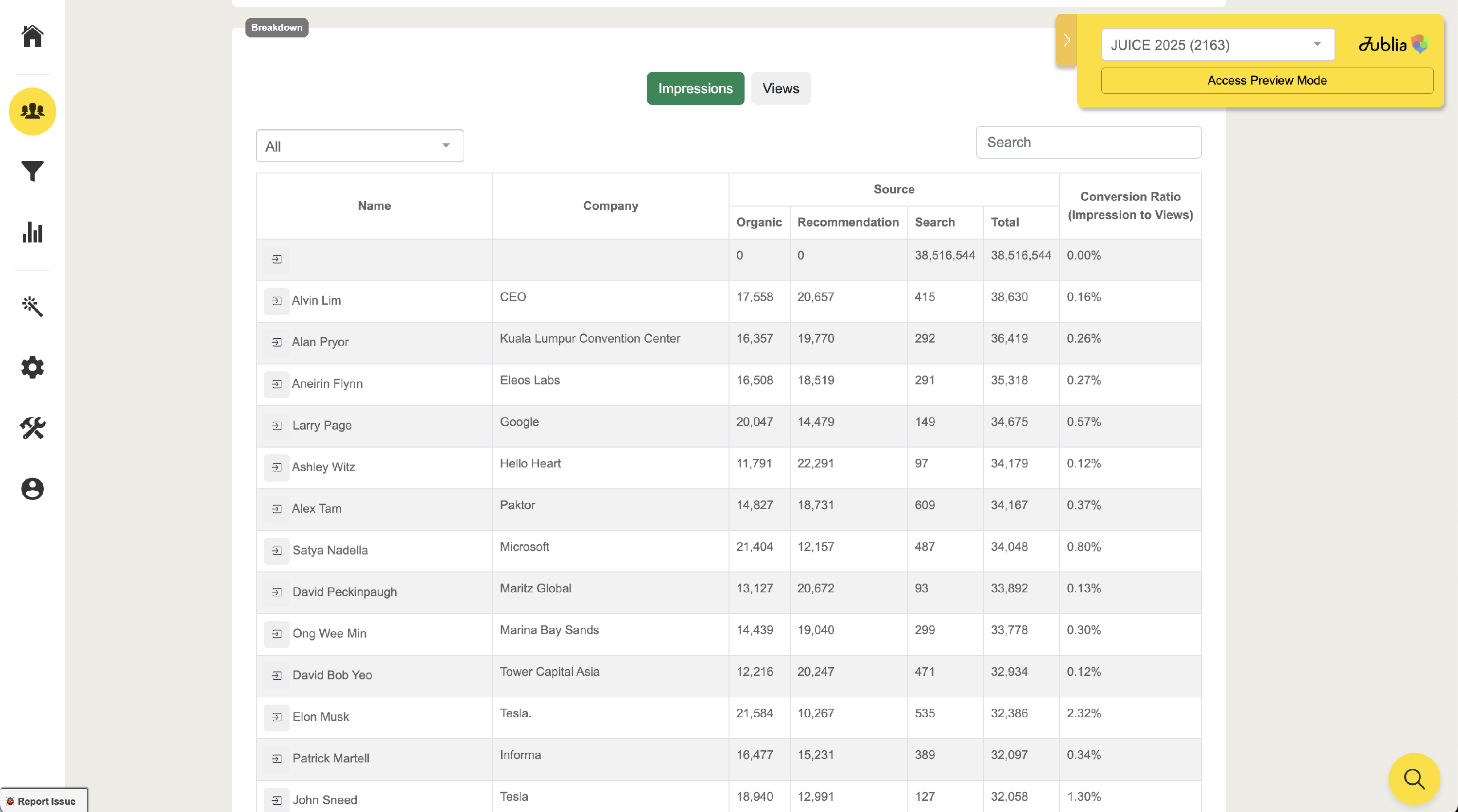The height and width of the screenshot is (812, 1458).
Task: Open the settings gear sidebar icon
Action: [x=32, y=367]
